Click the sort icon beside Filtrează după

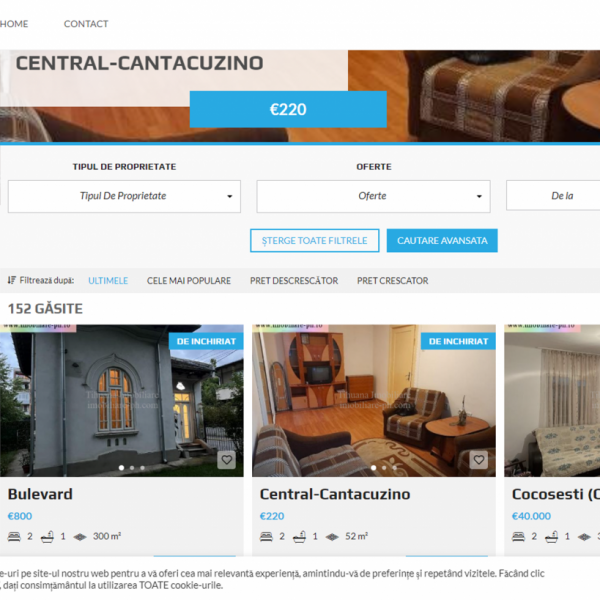[x=11, y=280]
